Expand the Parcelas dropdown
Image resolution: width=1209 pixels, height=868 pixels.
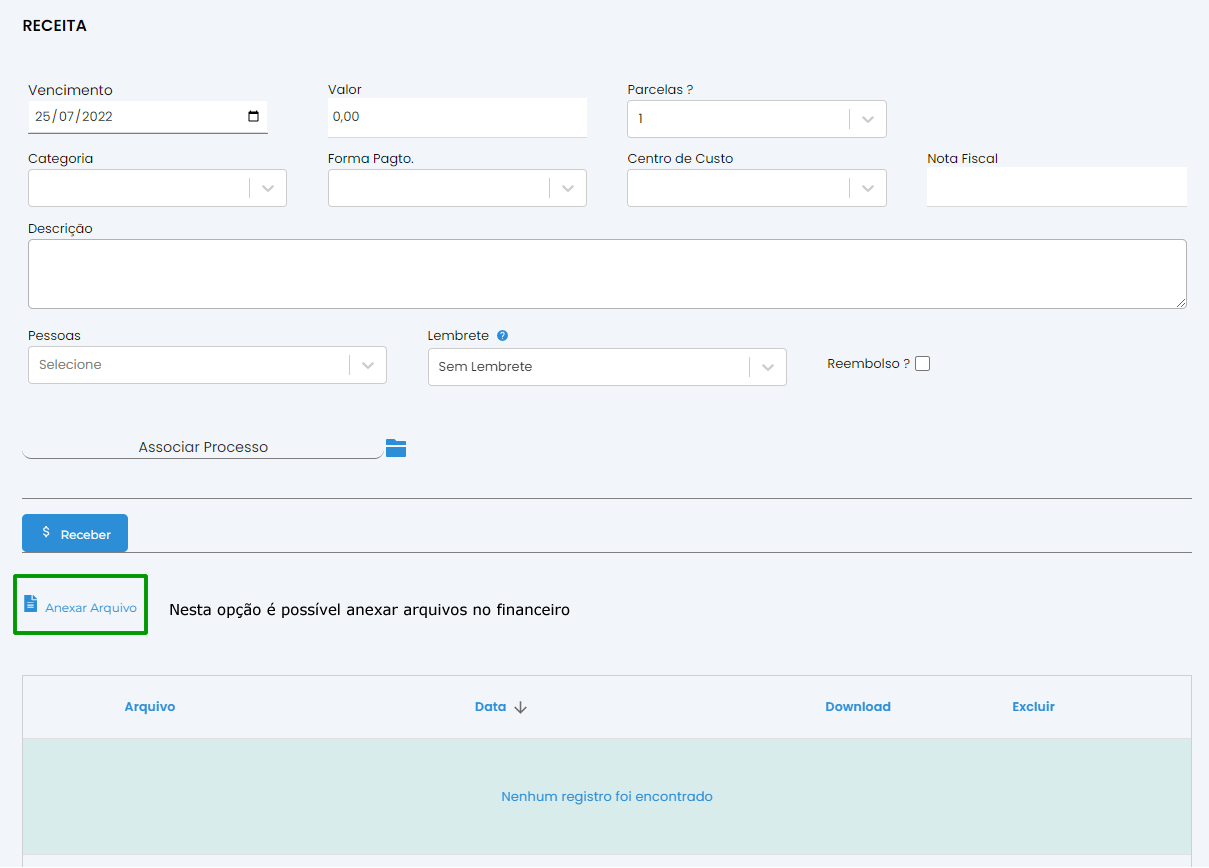click(x=867, y=119)
